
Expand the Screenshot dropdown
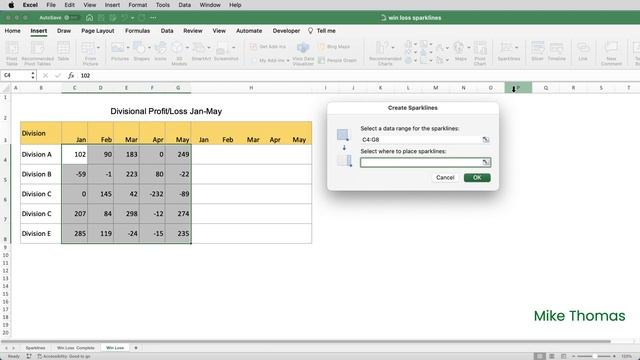[x=233, y=47]
